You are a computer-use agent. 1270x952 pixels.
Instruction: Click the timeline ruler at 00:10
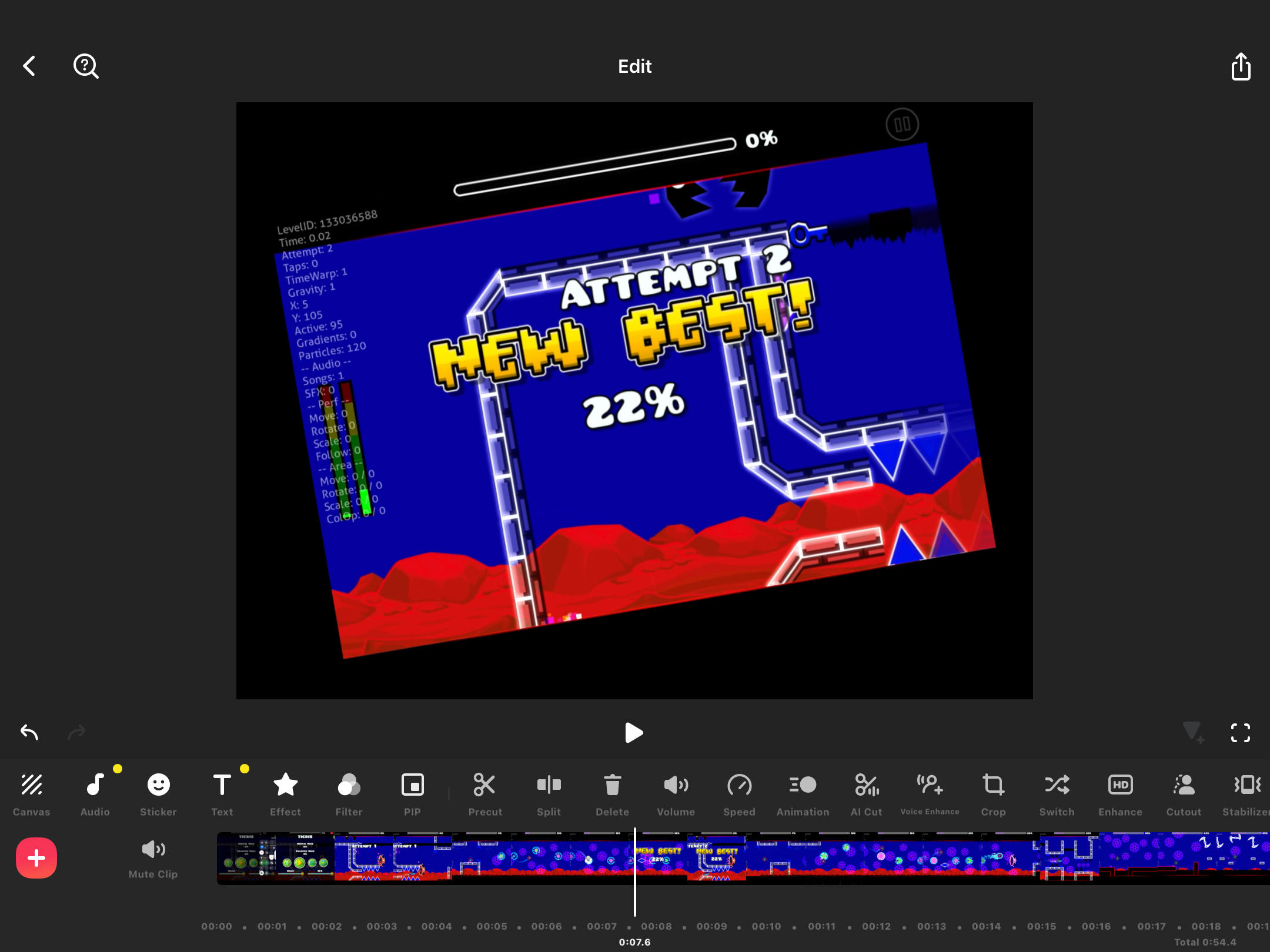(x=767, y=926)
